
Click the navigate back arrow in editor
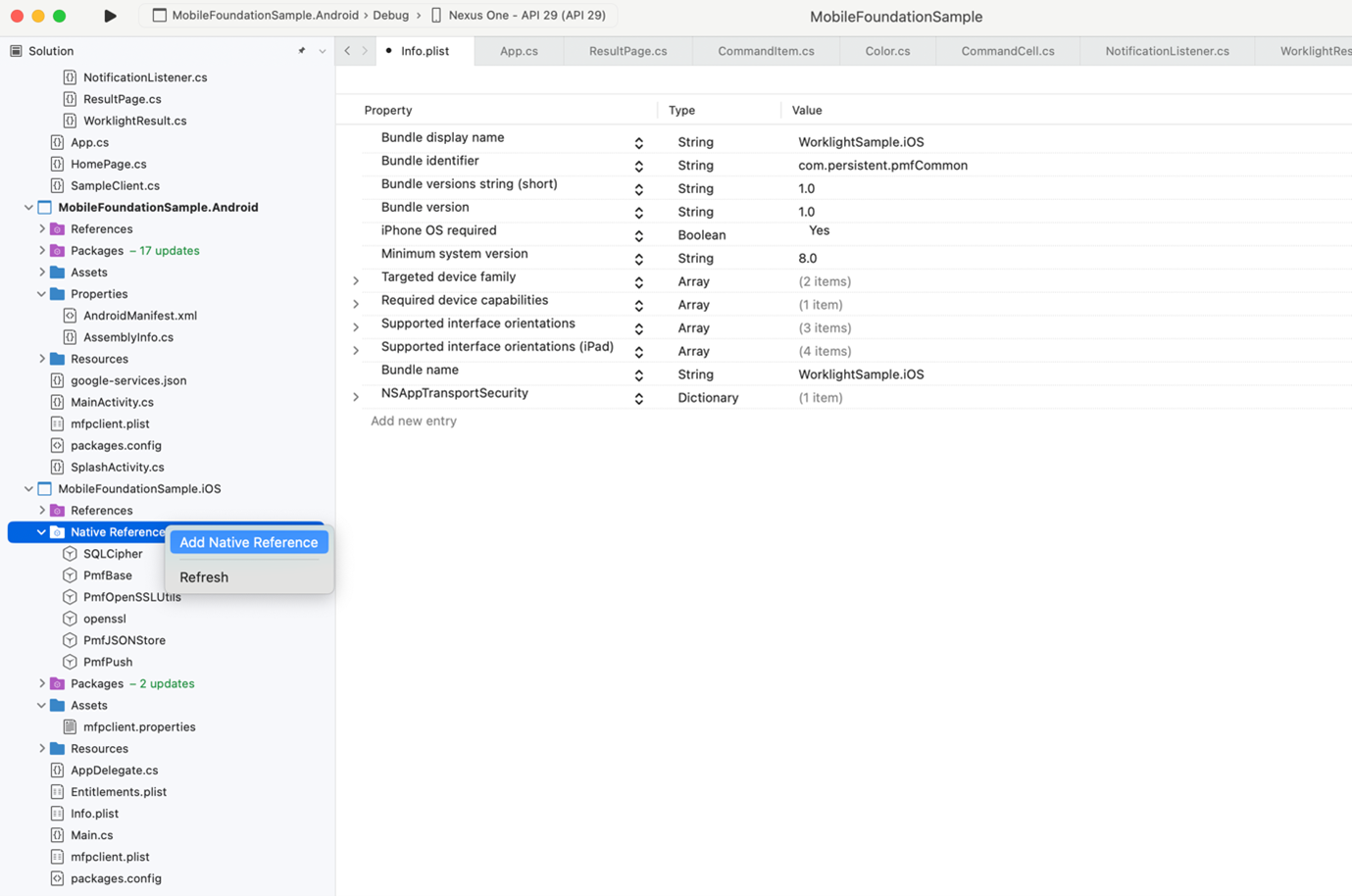point(347,51)
